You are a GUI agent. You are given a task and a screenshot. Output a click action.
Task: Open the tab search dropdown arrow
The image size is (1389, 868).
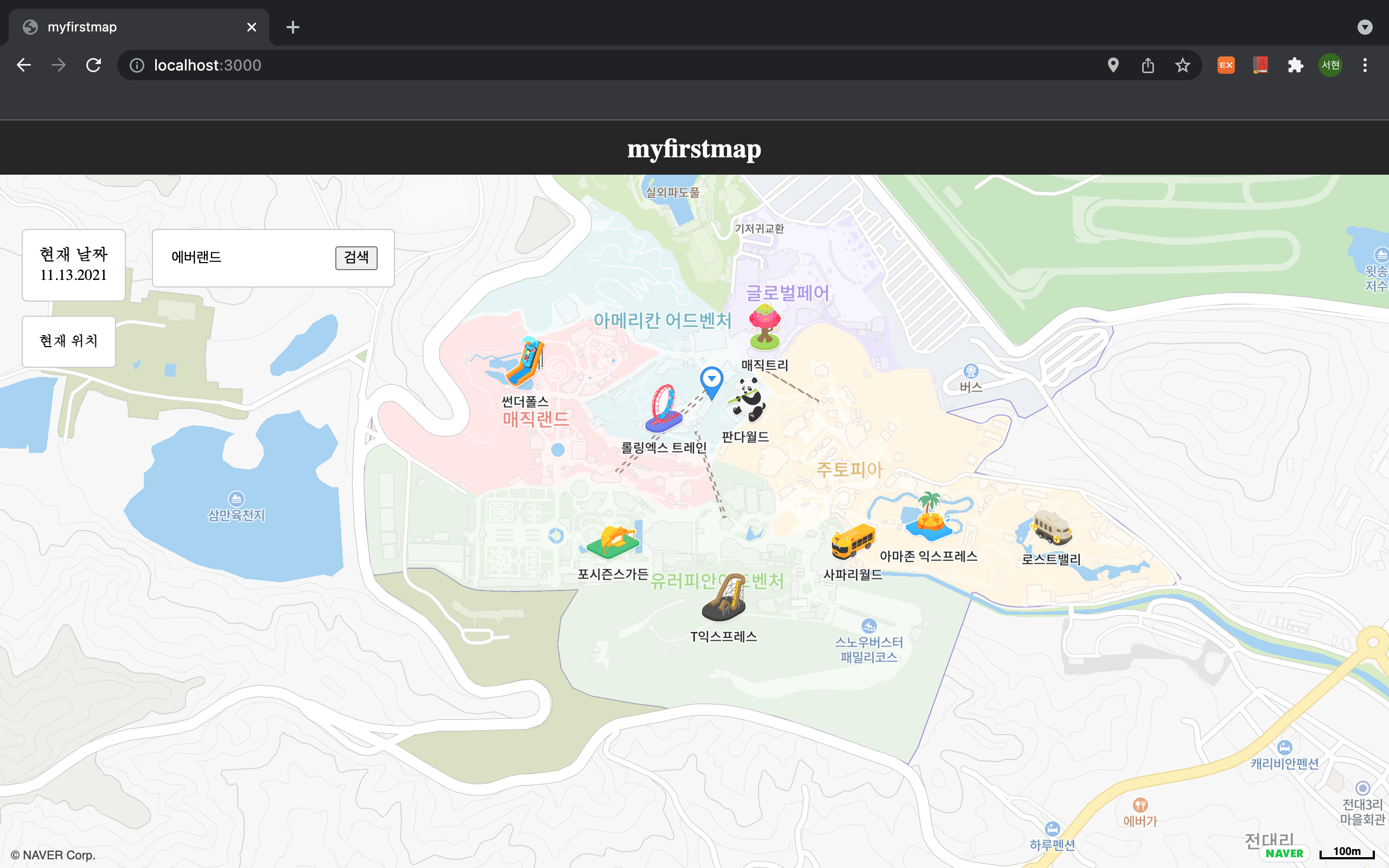(1365, 27)
